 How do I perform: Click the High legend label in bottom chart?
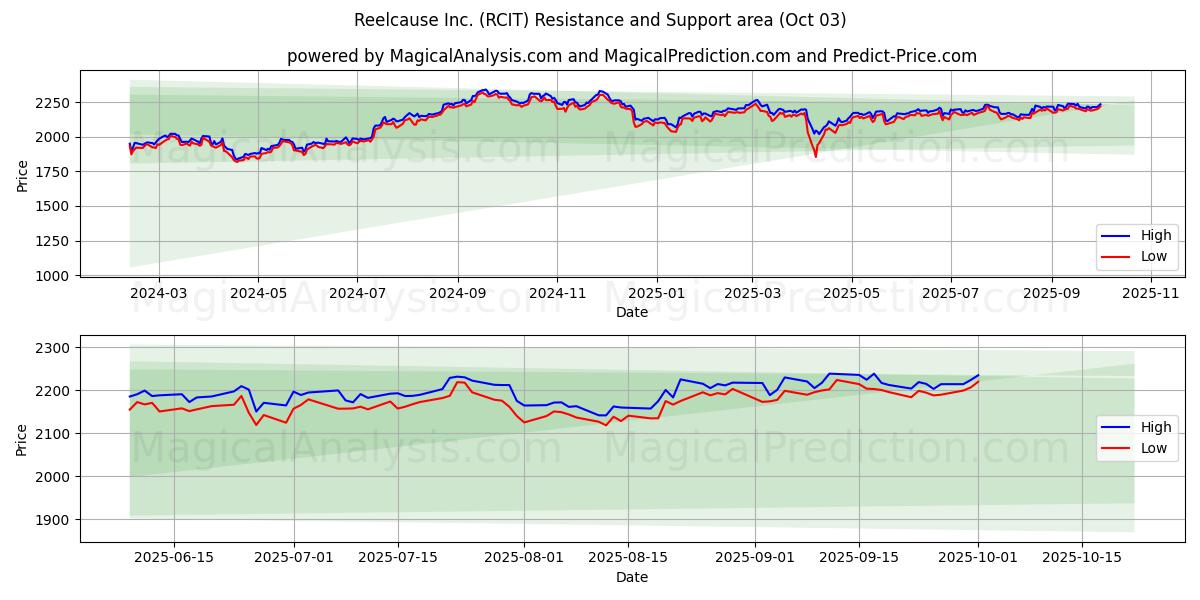pyautogui.click(x=1153, y=428)
